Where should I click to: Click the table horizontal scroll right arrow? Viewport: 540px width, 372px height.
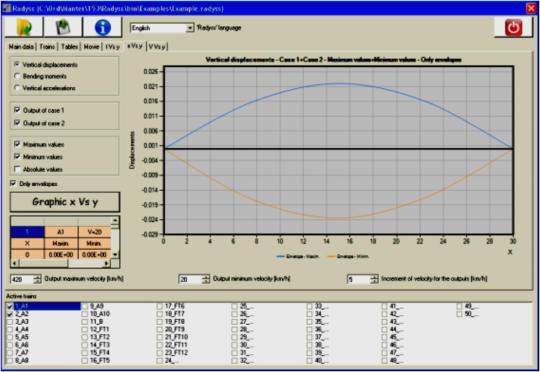point(106,264)
